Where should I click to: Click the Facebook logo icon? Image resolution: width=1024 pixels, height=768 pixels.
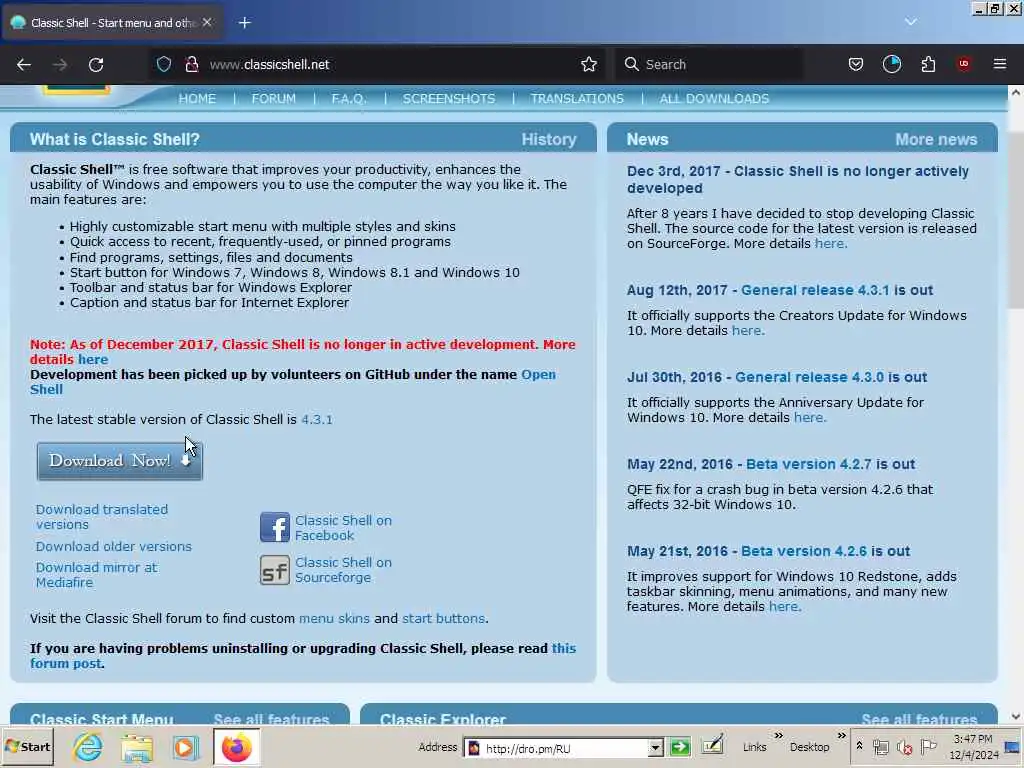[x=274, y=528]
